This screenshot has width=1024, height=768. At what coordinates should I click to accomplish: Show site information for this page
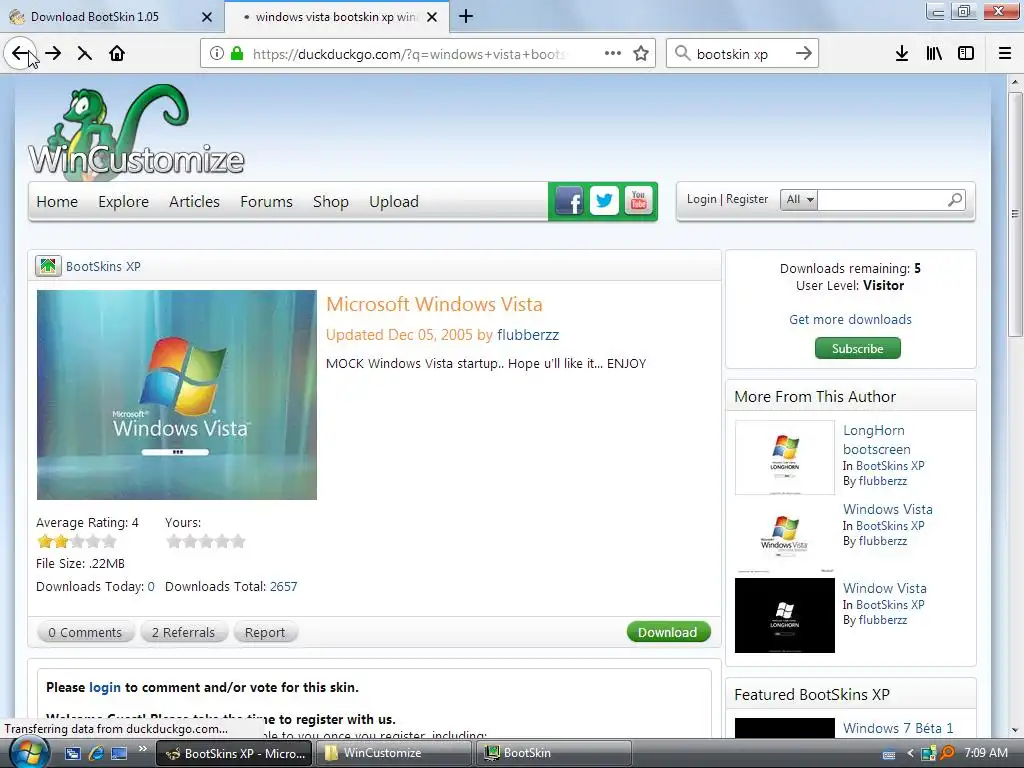click(217, 54)
